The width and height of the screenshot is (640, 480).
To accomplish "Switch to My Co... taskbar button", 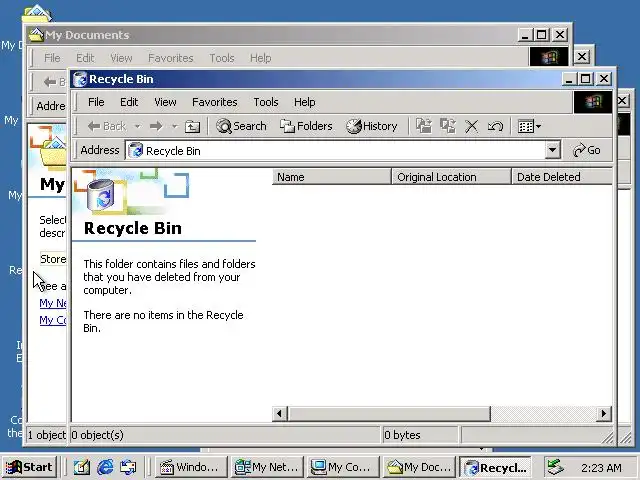I will coord(344,467).
